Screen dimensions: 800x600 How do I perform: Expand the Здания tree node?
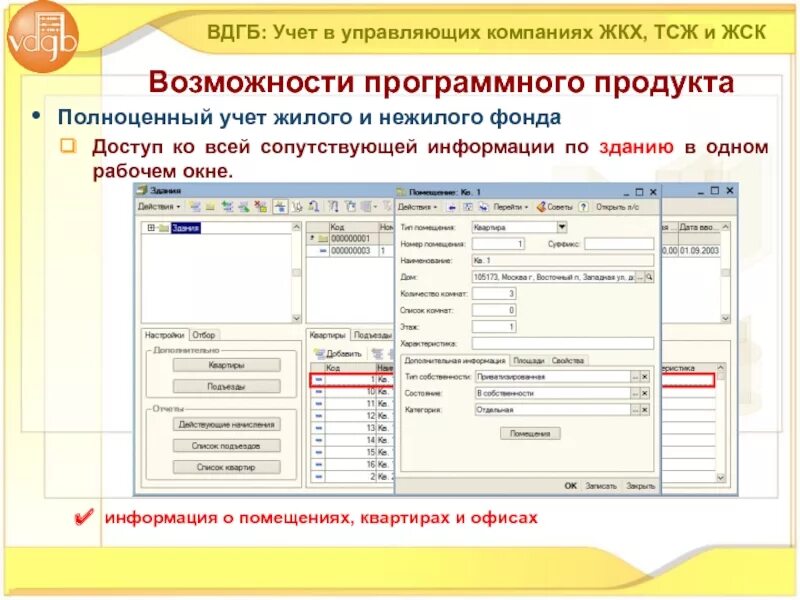(151, 228)
